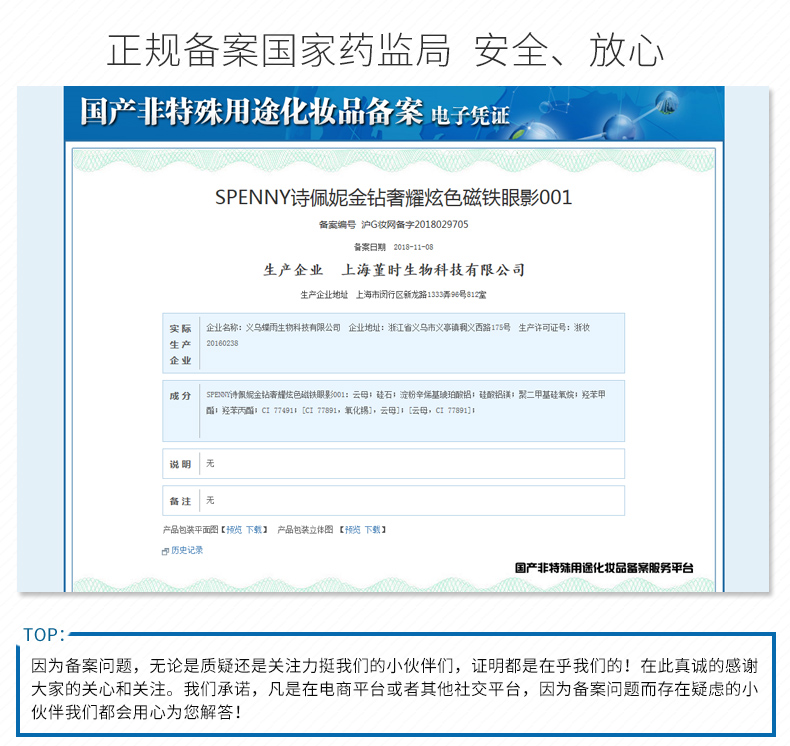
Task: Click the 实际生产企业 row label
Action: [180, 344]
